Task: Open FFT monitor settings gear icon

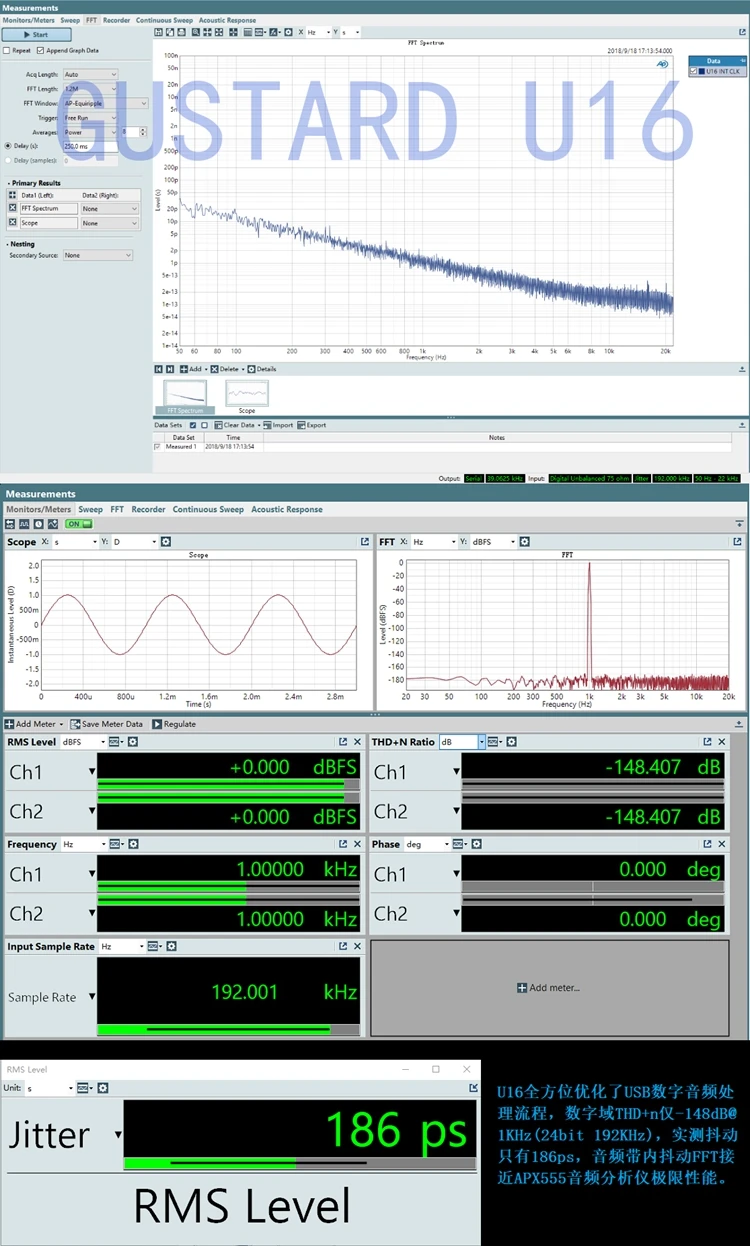Action: [x=526, y=542]
